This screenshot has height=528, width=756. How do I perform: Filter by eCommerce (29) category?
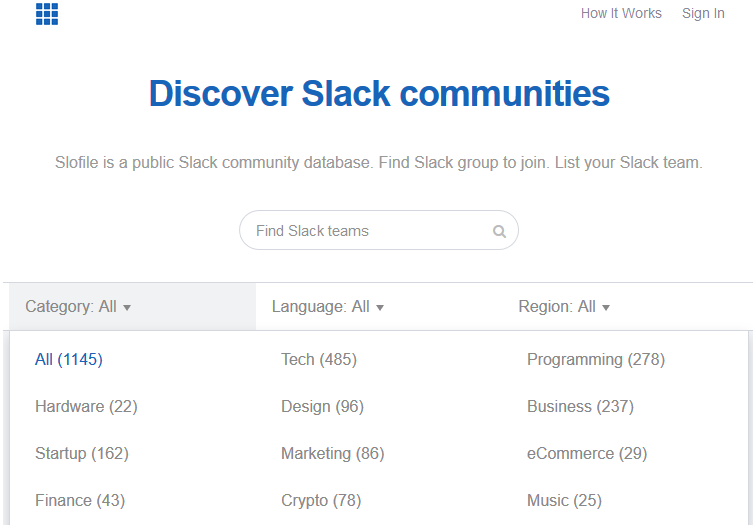(x=587, y=453)
